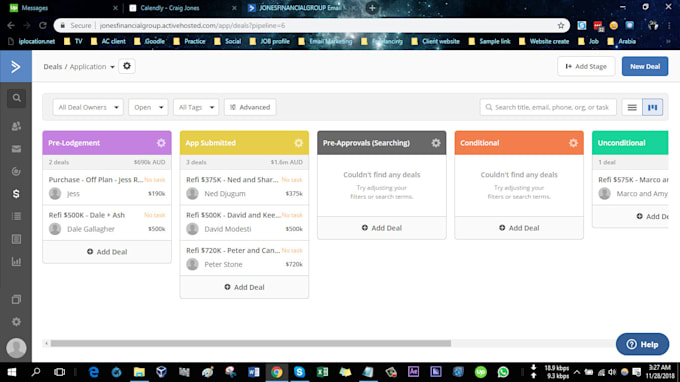Open Refi $720K - Peter and Can deal

(244, 258)
